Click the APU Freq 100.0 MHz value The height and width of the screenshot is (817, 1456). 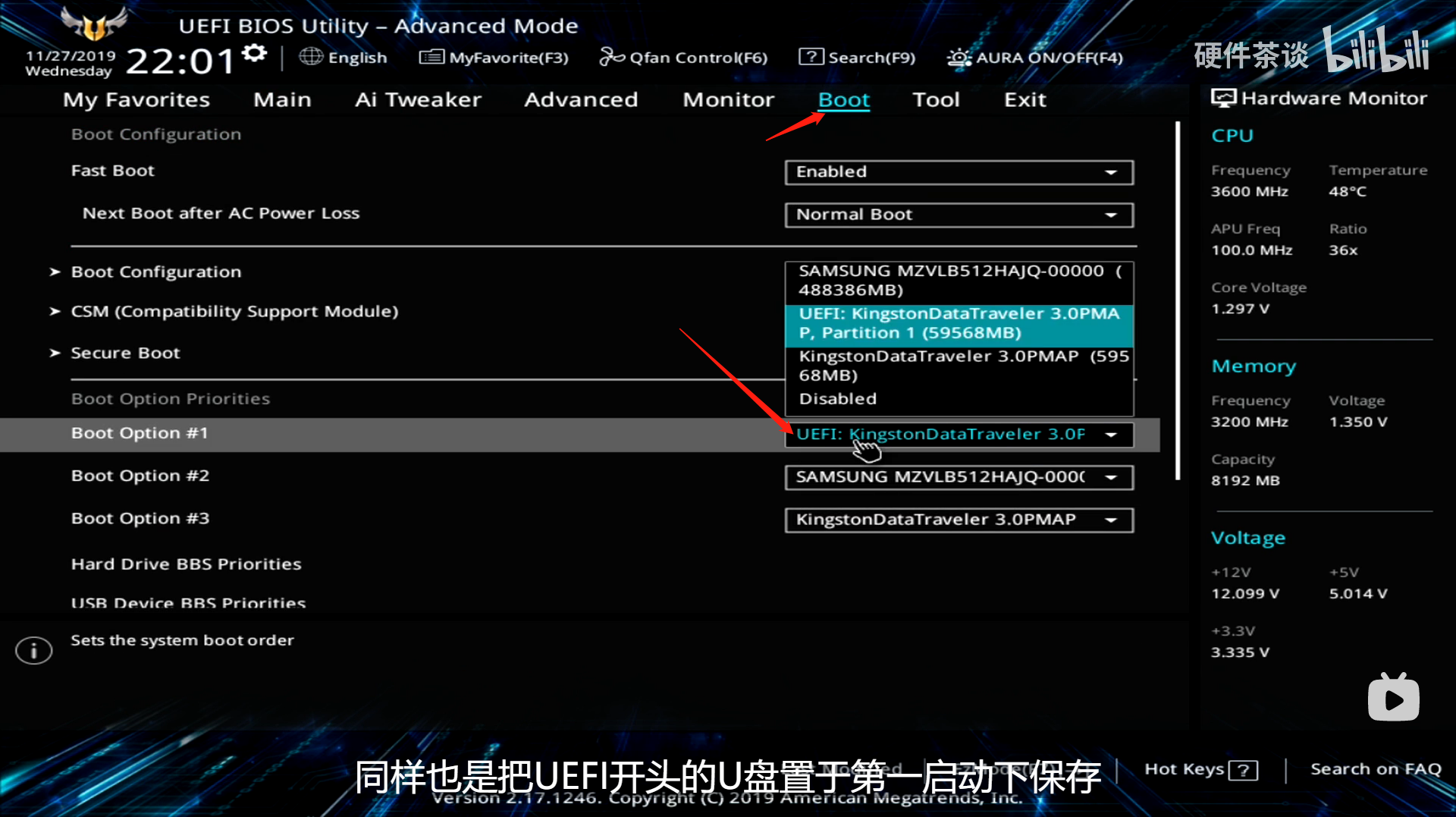coord(1251,250)
